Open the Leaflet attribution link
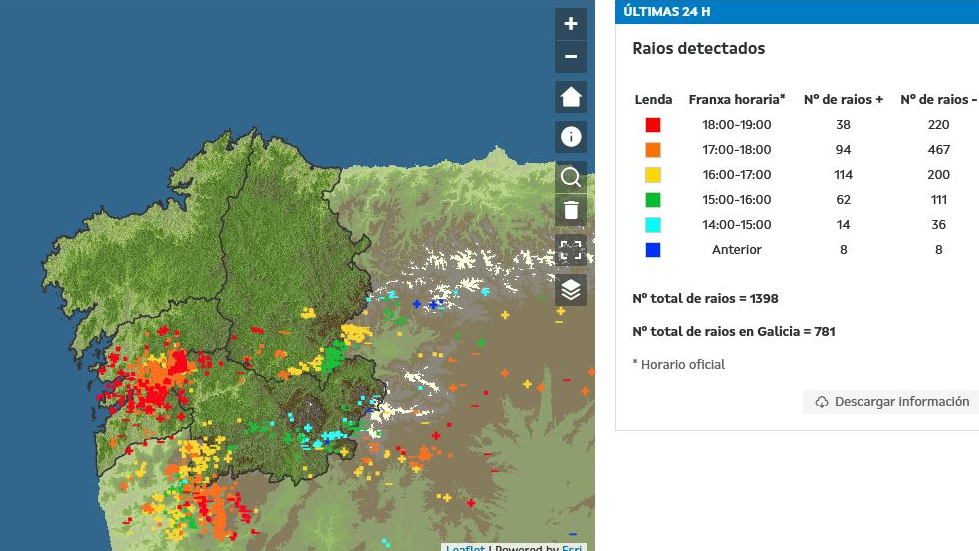This screenshot has width=979, height=551. click(x=465, y=547)
